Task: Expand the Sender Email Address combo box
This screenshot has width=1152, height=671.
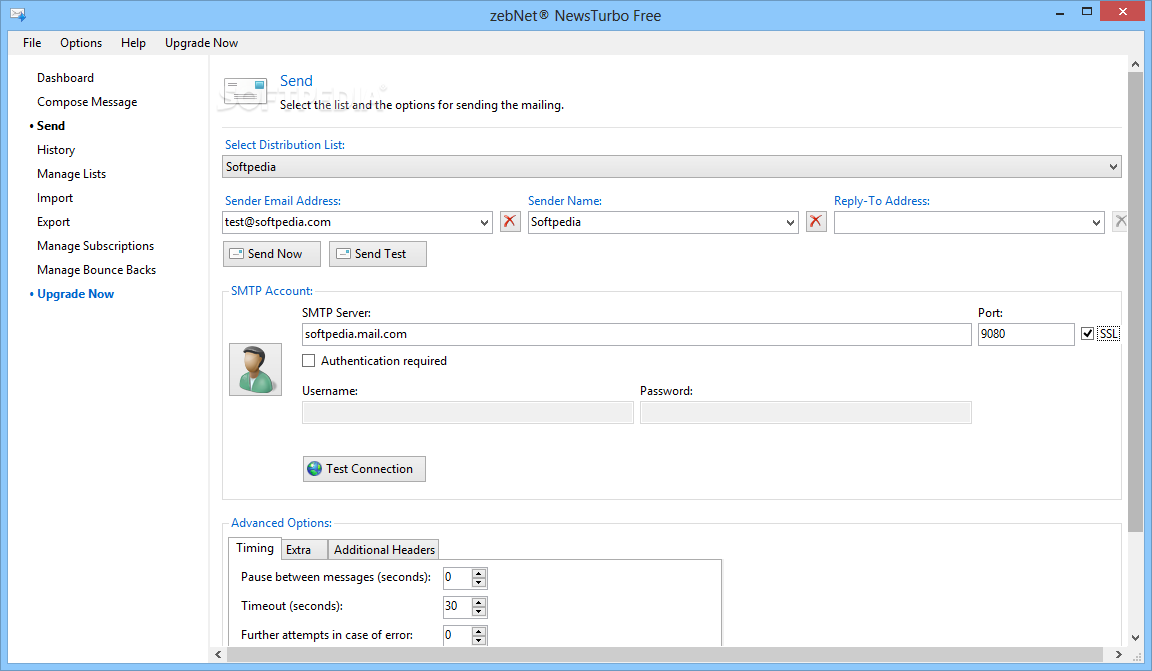Action: tap(484, 222)
